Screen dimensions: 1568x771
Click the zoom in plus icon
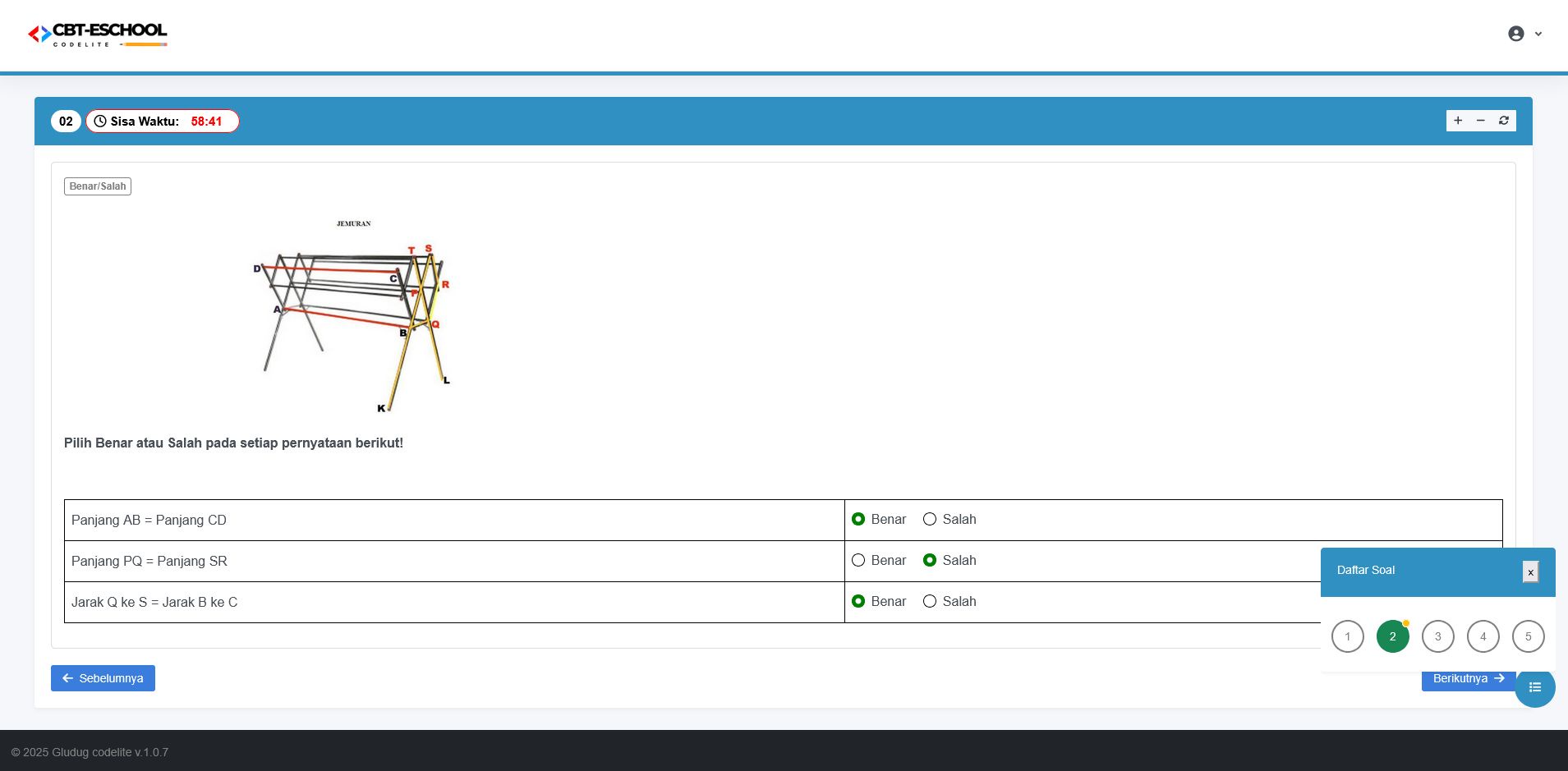pos(1457,121)
